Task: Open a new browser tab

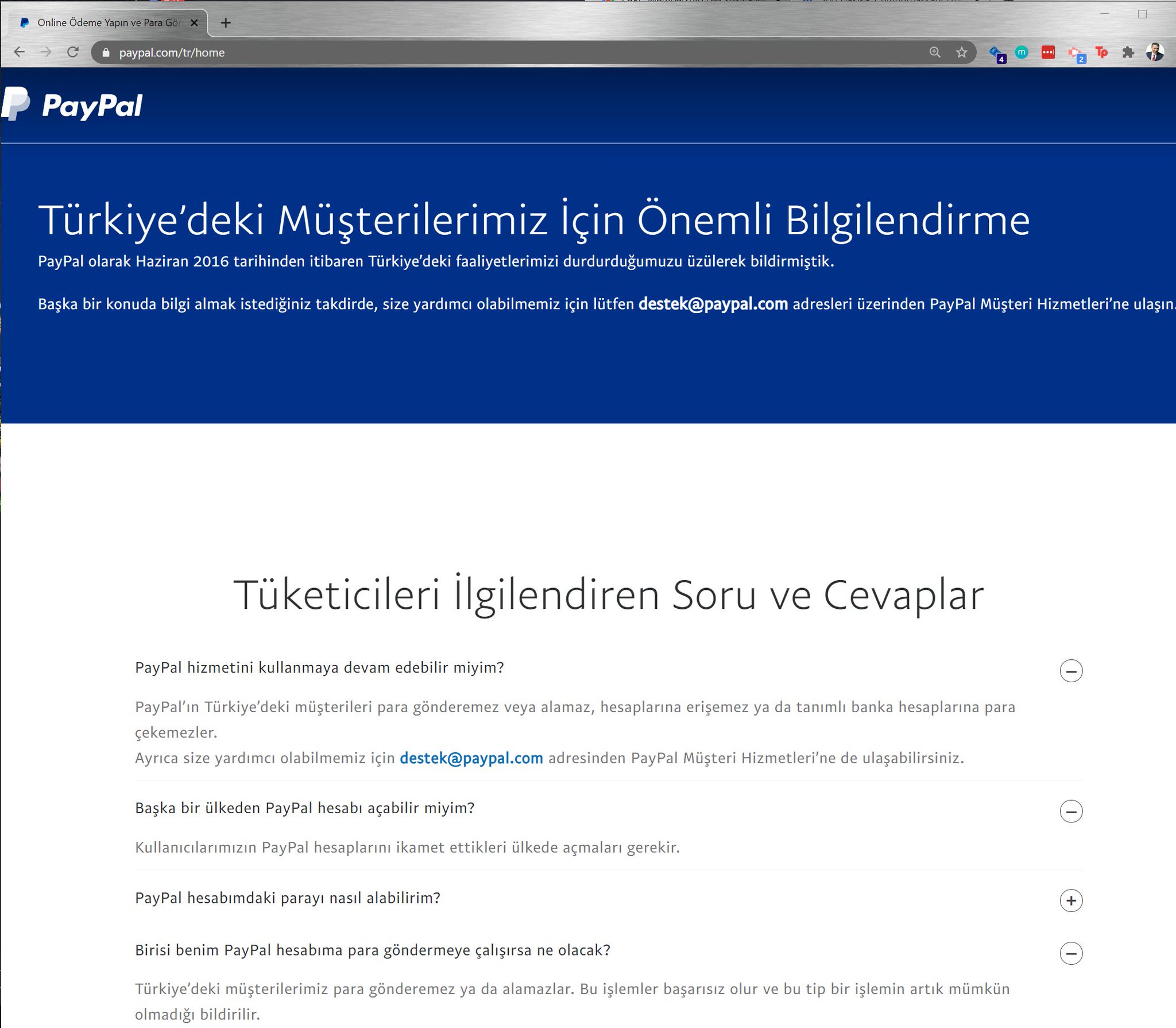Action: pos(226,23)
